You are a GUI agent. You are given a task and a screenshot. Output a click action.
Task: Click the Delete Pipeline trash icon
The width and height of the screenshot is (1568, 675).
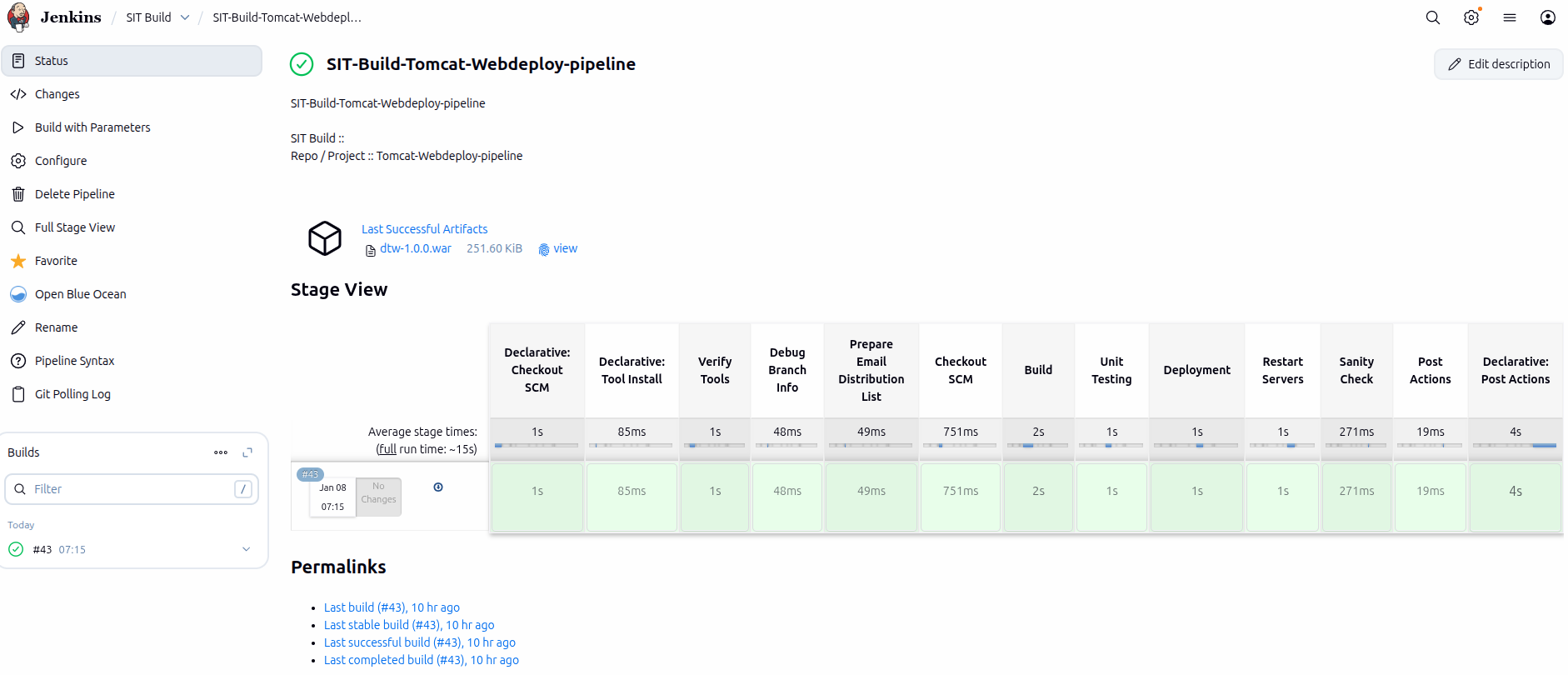point(18,193)
